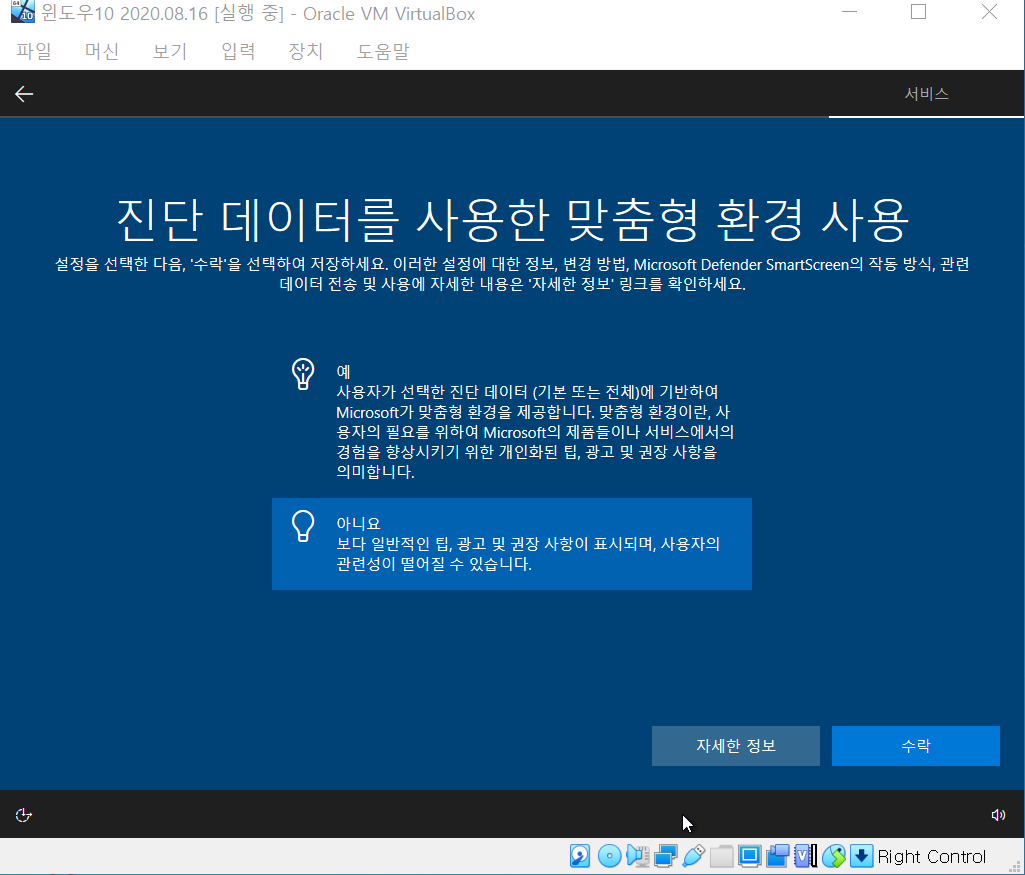Screen dimensions: 1025x875
Task: Open the 장치 menu
Action: tap(306, 51)
